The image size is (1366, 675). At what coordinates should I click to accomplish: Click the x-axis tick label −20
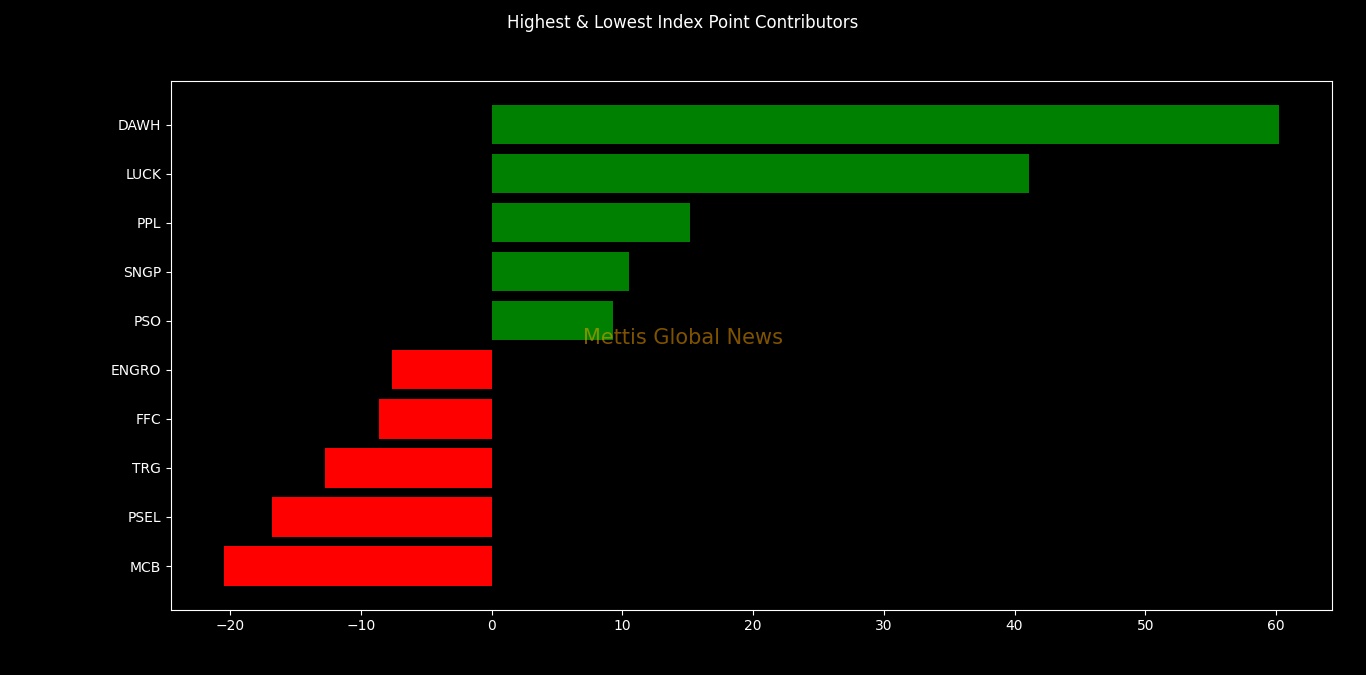coord(230,626)
